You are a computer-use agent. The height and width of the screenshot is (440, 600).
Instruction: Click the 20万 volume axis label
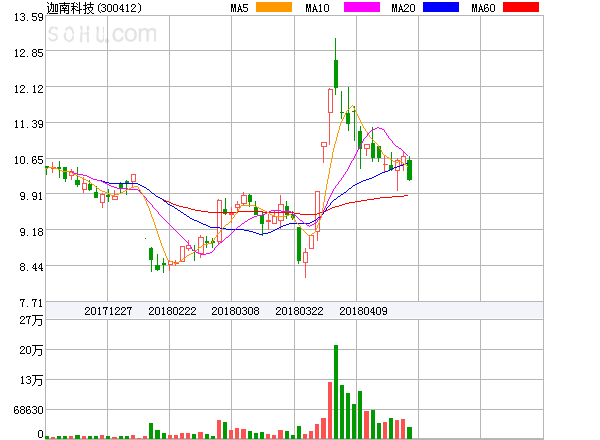coord(31,350)
